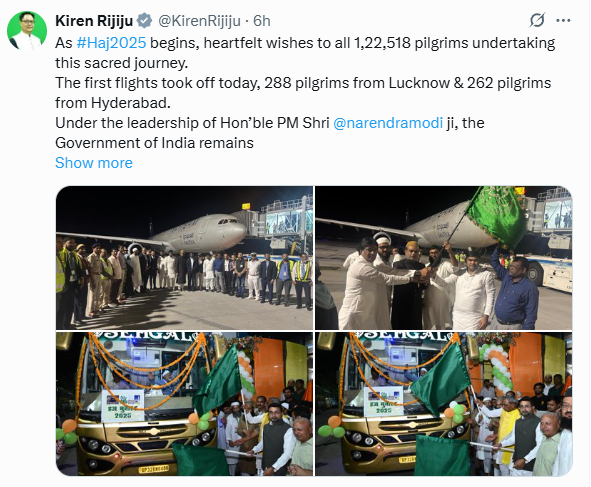Open the photo of men waving a green flag by the plane
This screenshot has width=591, height=487.
[444, 258]
